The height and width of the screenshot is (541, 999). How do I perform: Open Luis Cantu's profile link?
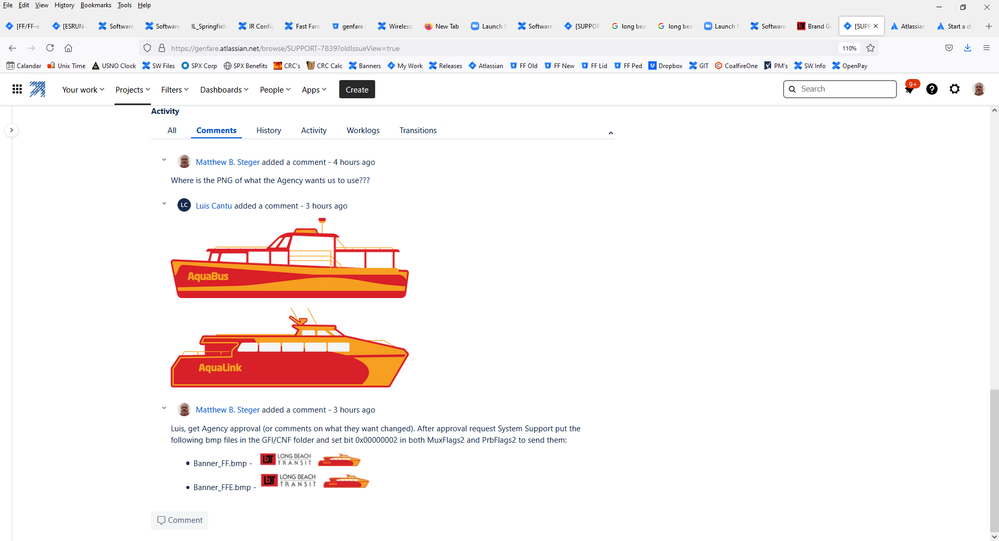pyautogui.click(x=213, y=206)
